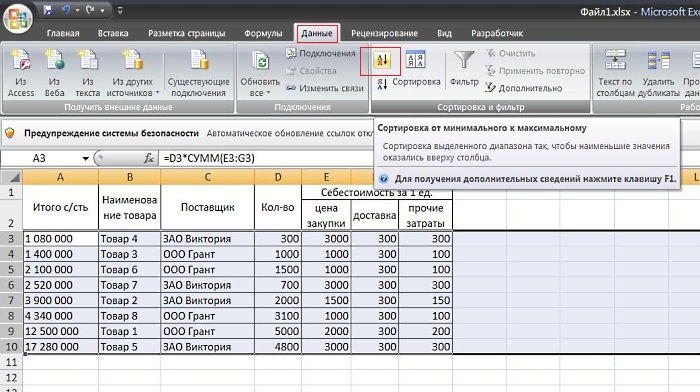
Task: Click the Кол-во header cell
Action: (x=278, y=207)
